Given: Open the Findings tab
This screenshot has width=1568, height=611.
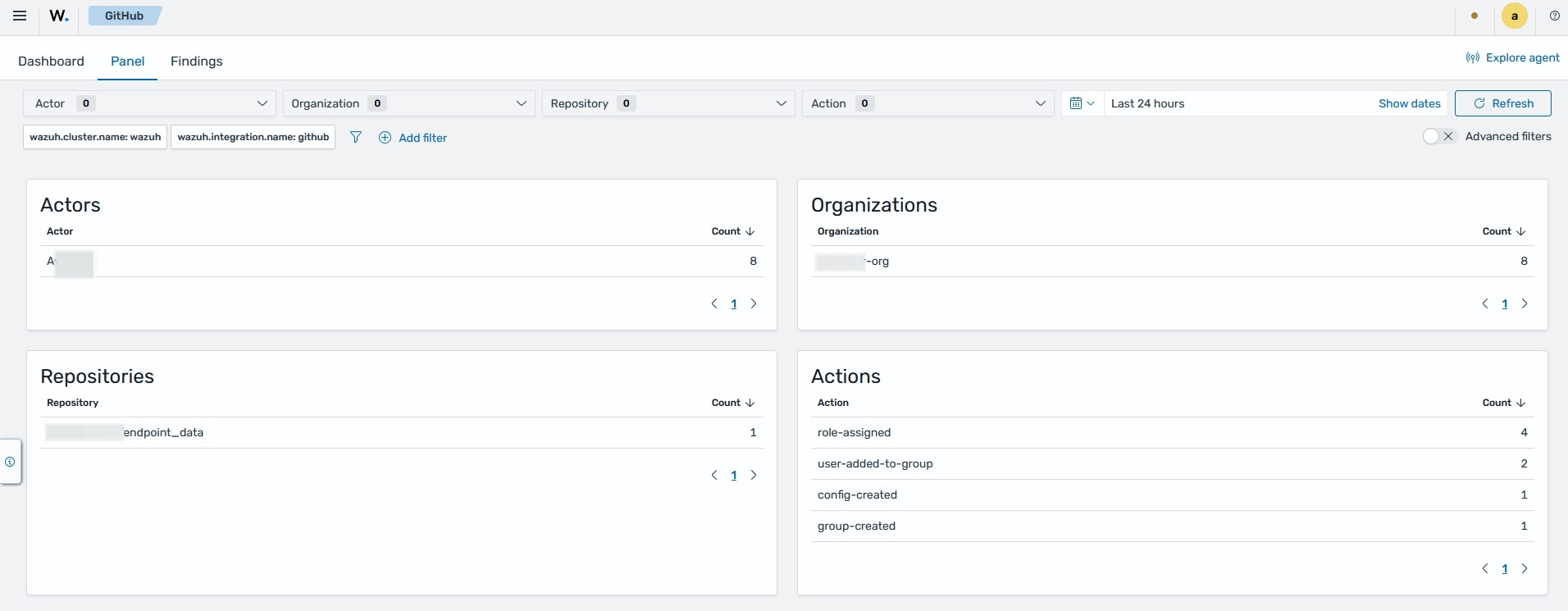Looking at the screenshot, I should click(x=196, y=61).
